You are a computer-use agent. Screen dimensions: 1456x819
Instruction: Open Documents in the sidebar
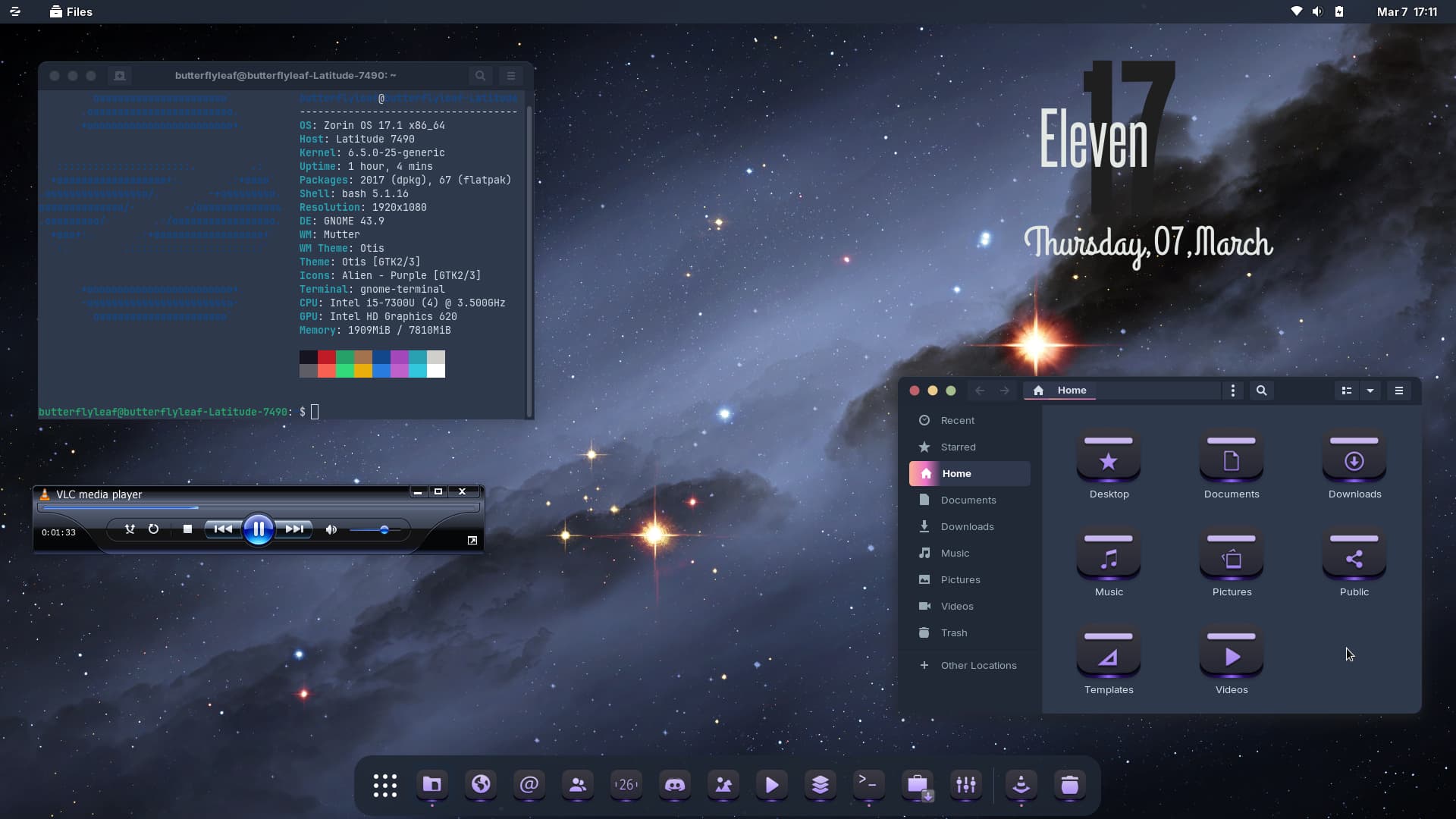click(969, 500)
